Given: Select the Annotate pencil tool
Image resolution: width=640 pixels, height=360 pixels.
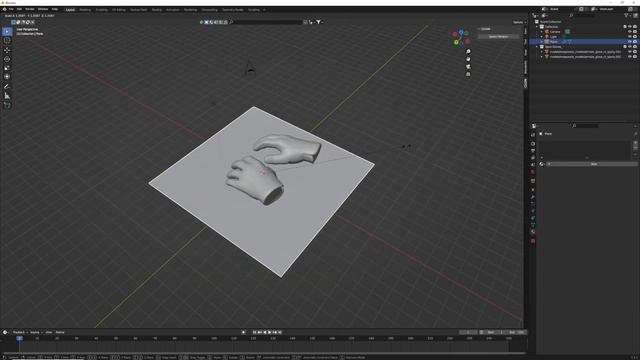Looking at the screenshot, I should pos(7,87).
